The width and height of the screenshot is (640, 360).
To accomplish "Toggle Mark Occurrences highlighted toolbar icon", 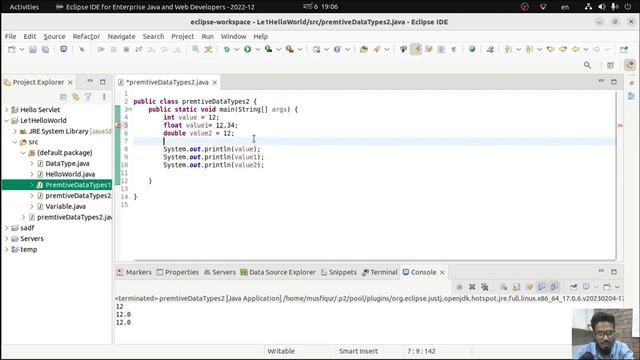I will [x=416, y=49].
